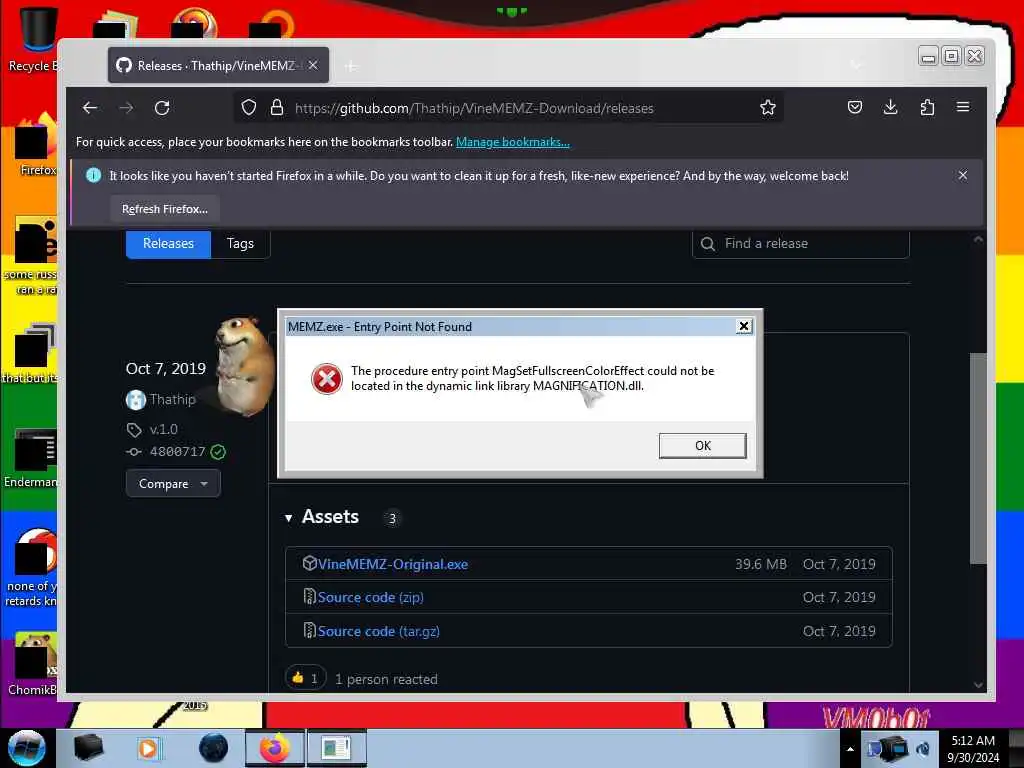Open the Windows Start orb
The image size is (1024, 768).
click(x=27, y=748)
